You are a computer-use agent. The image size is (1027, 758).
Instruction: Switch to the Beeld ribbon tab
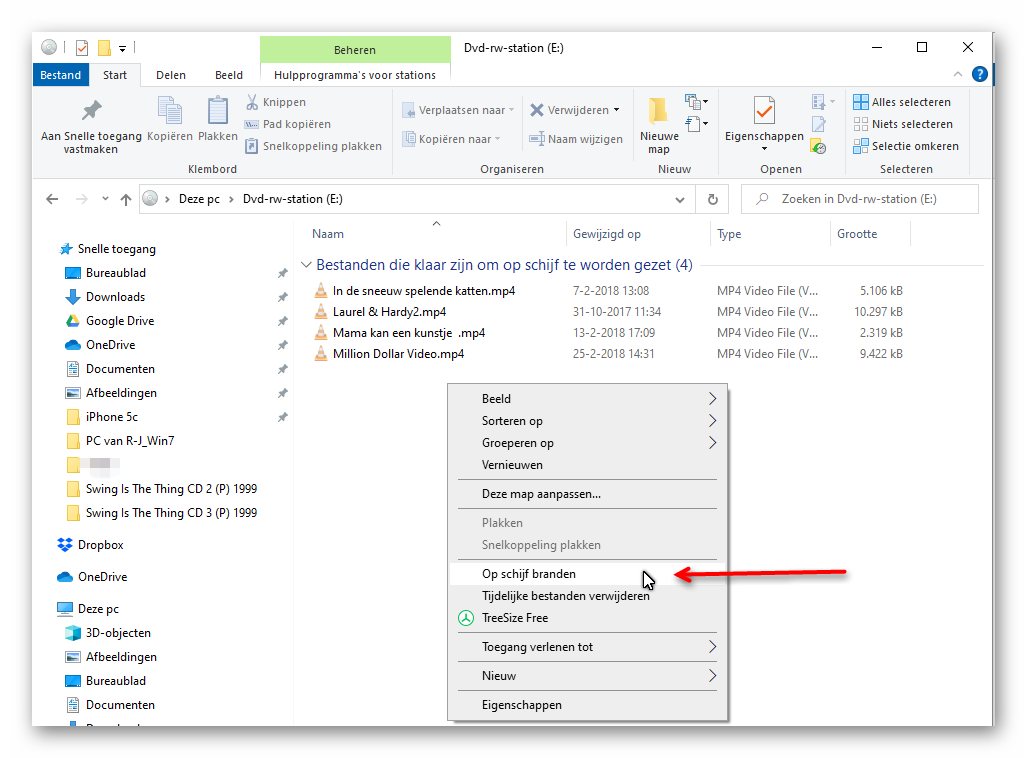228,75
